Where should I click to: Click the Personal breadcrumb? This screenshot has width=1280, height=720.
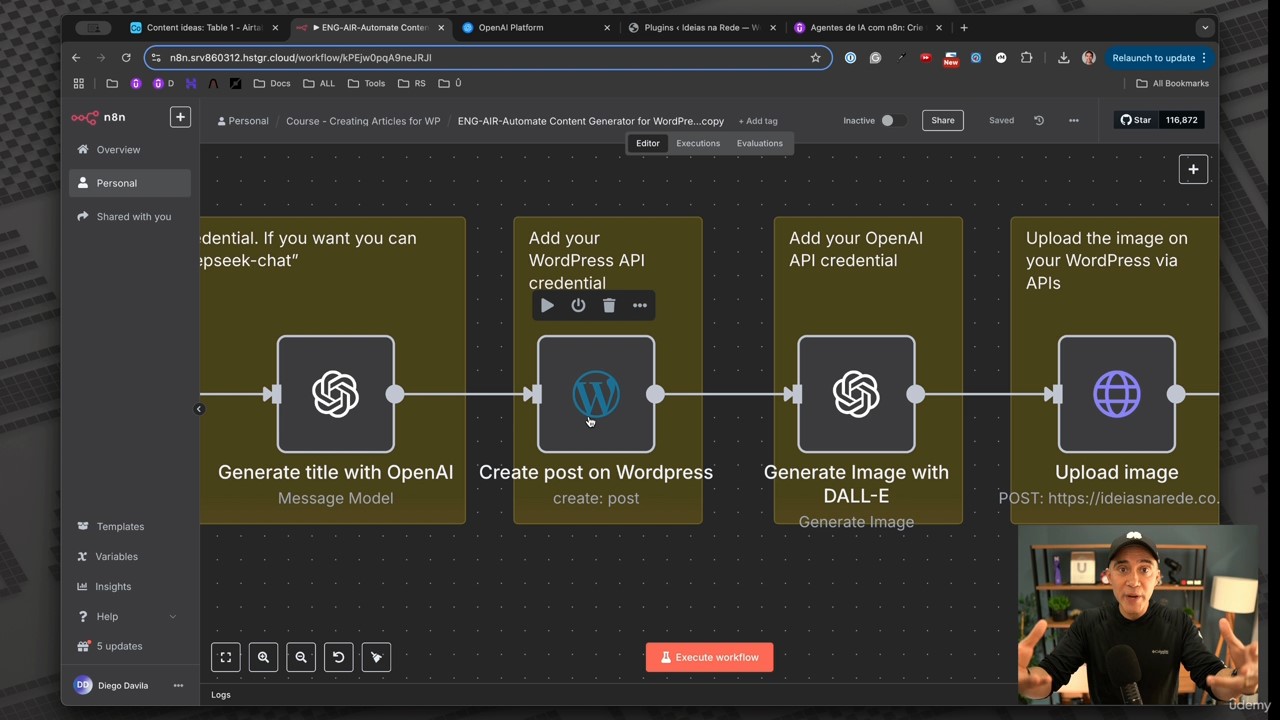click(243, 121)
